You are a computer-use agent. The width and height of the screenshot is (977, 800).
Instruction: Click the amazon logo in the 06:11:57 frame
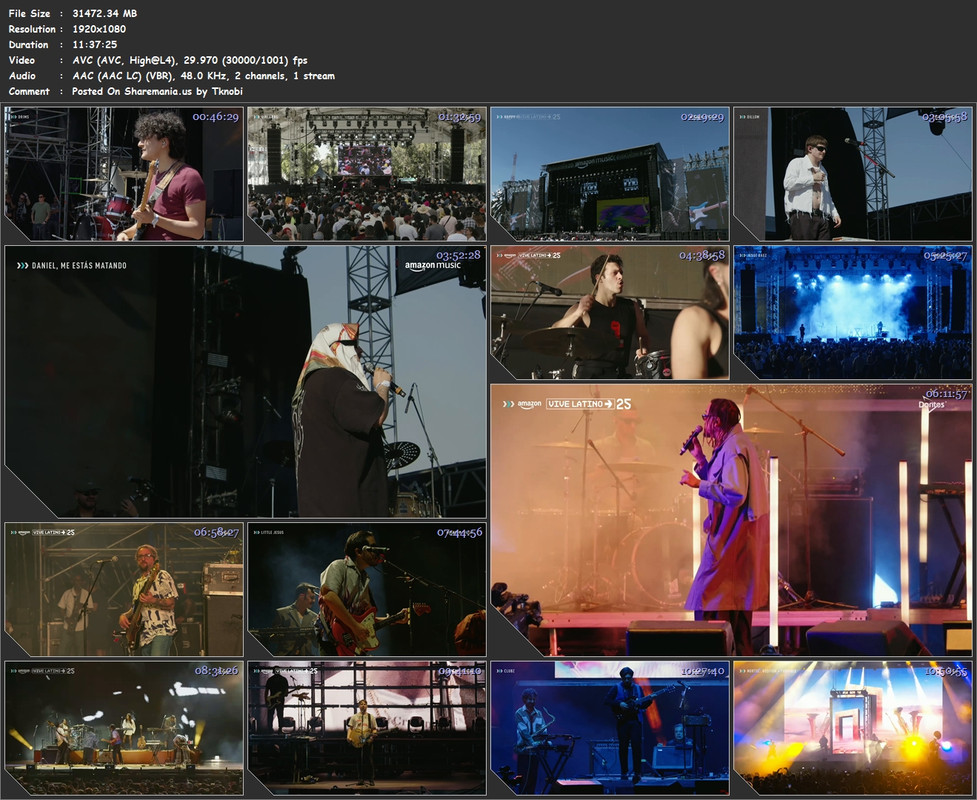[529, 404]
